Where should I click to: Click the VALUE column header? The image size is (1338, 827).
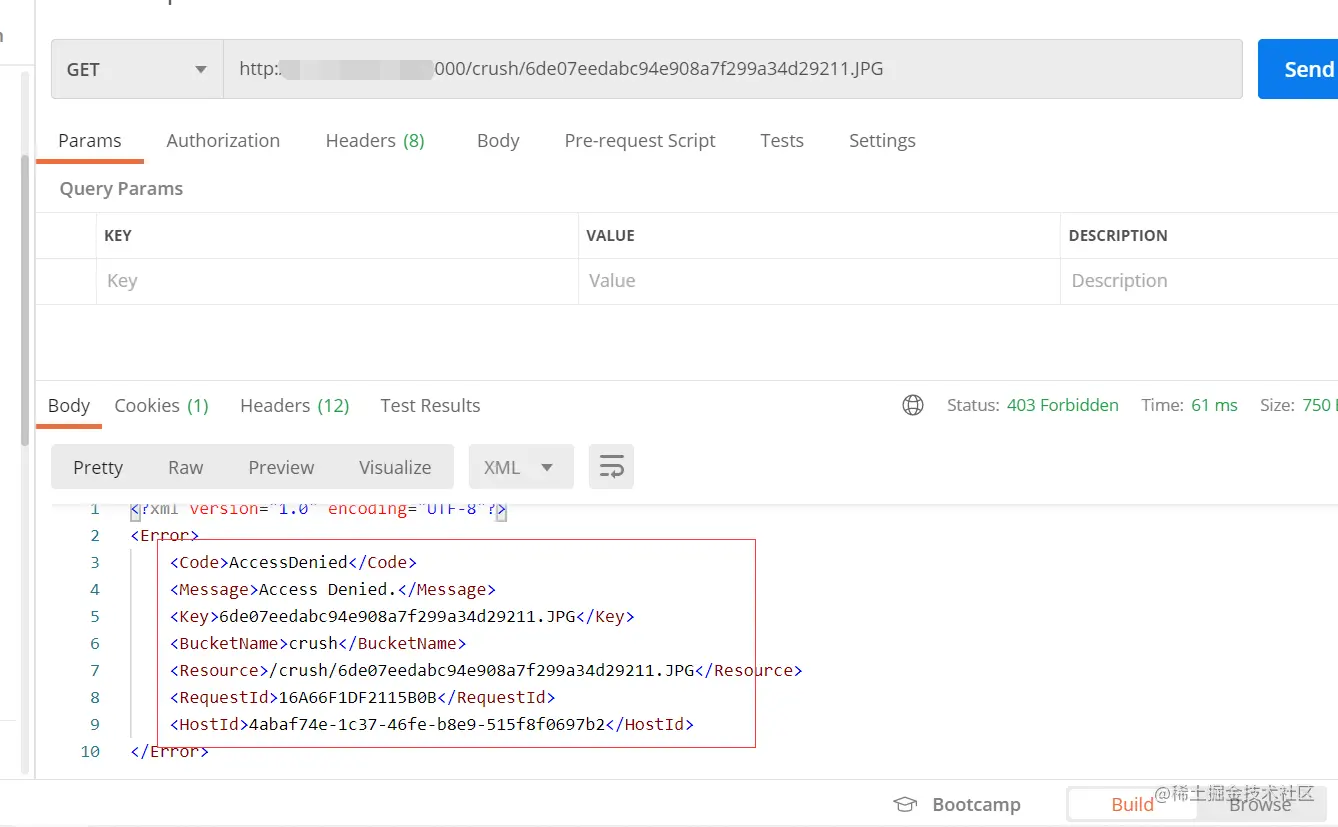pyautogui.click(x=610, y=236)
